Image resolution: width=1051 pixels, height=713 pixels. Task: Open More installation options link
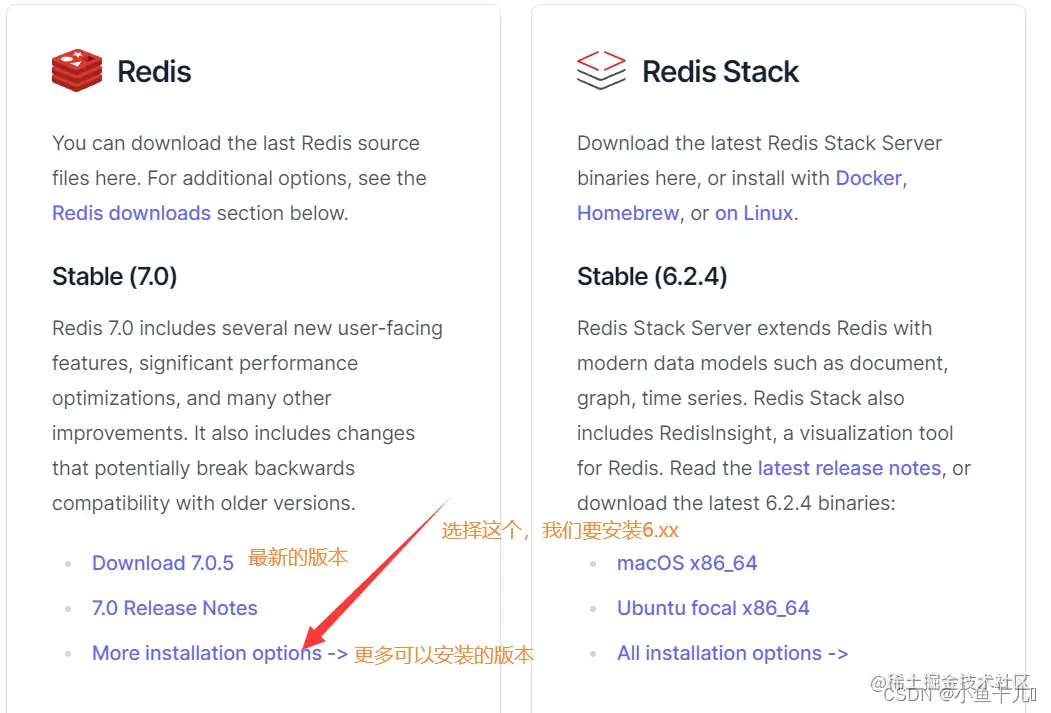(220, 653)
